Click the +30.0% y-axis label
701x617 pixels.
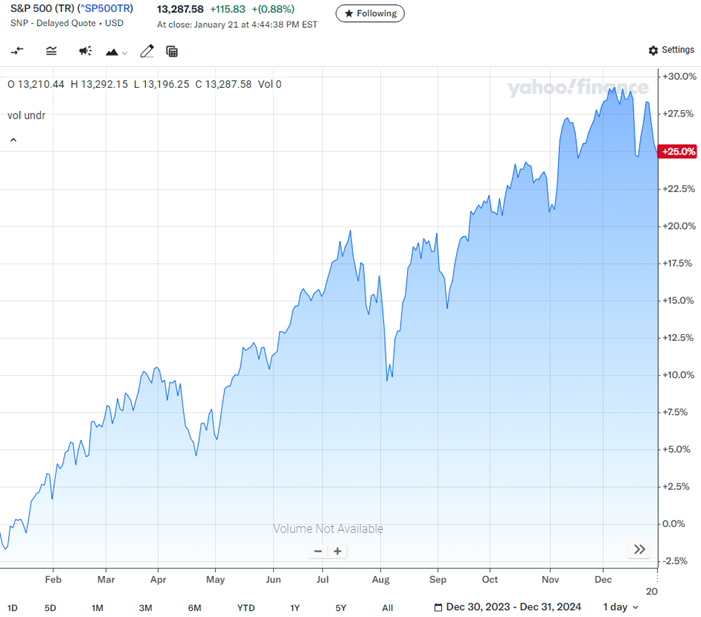679,76
